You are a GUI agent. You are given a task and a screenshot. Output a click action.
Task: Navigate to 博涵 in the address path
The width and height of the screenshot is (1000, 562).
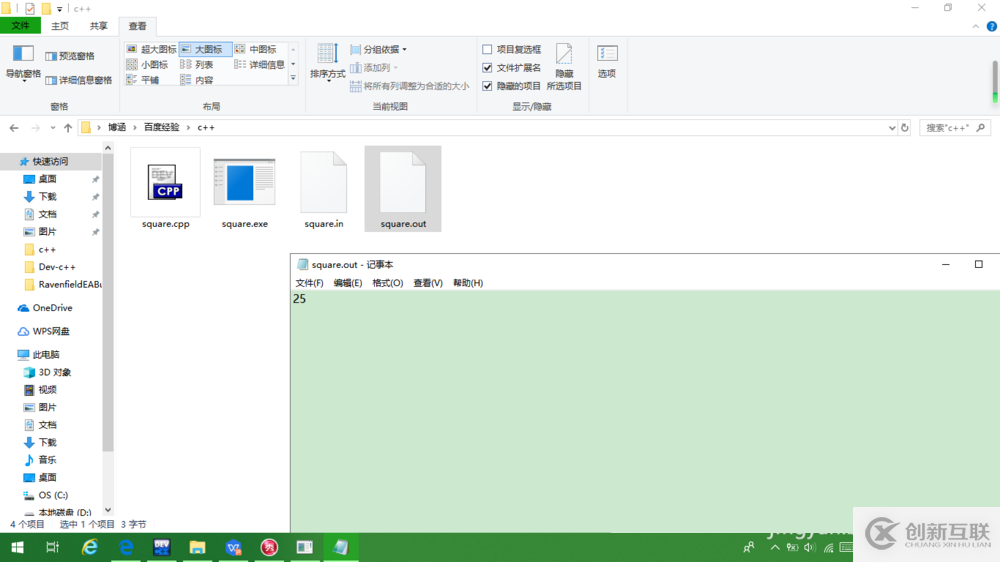pos(117,128)
